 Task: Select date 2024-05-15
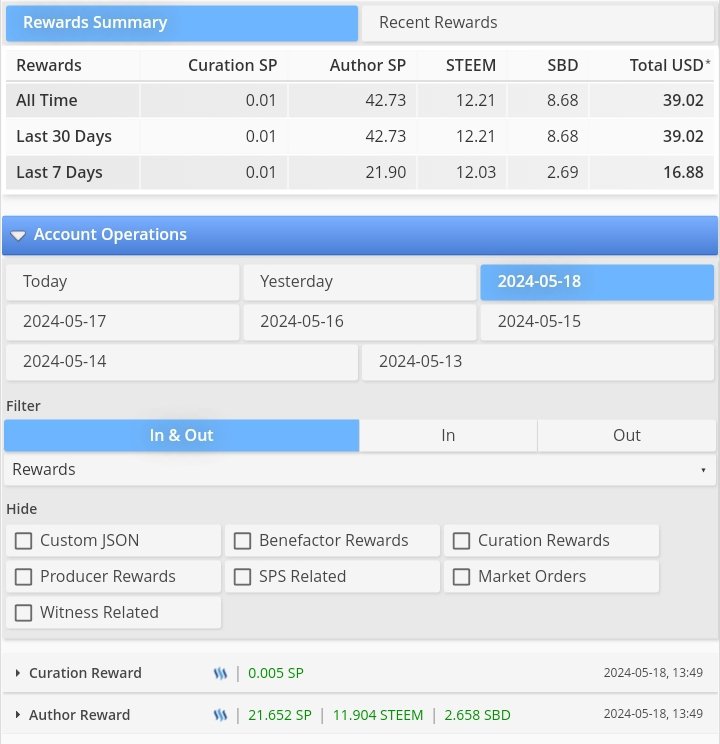click(597, 322)
